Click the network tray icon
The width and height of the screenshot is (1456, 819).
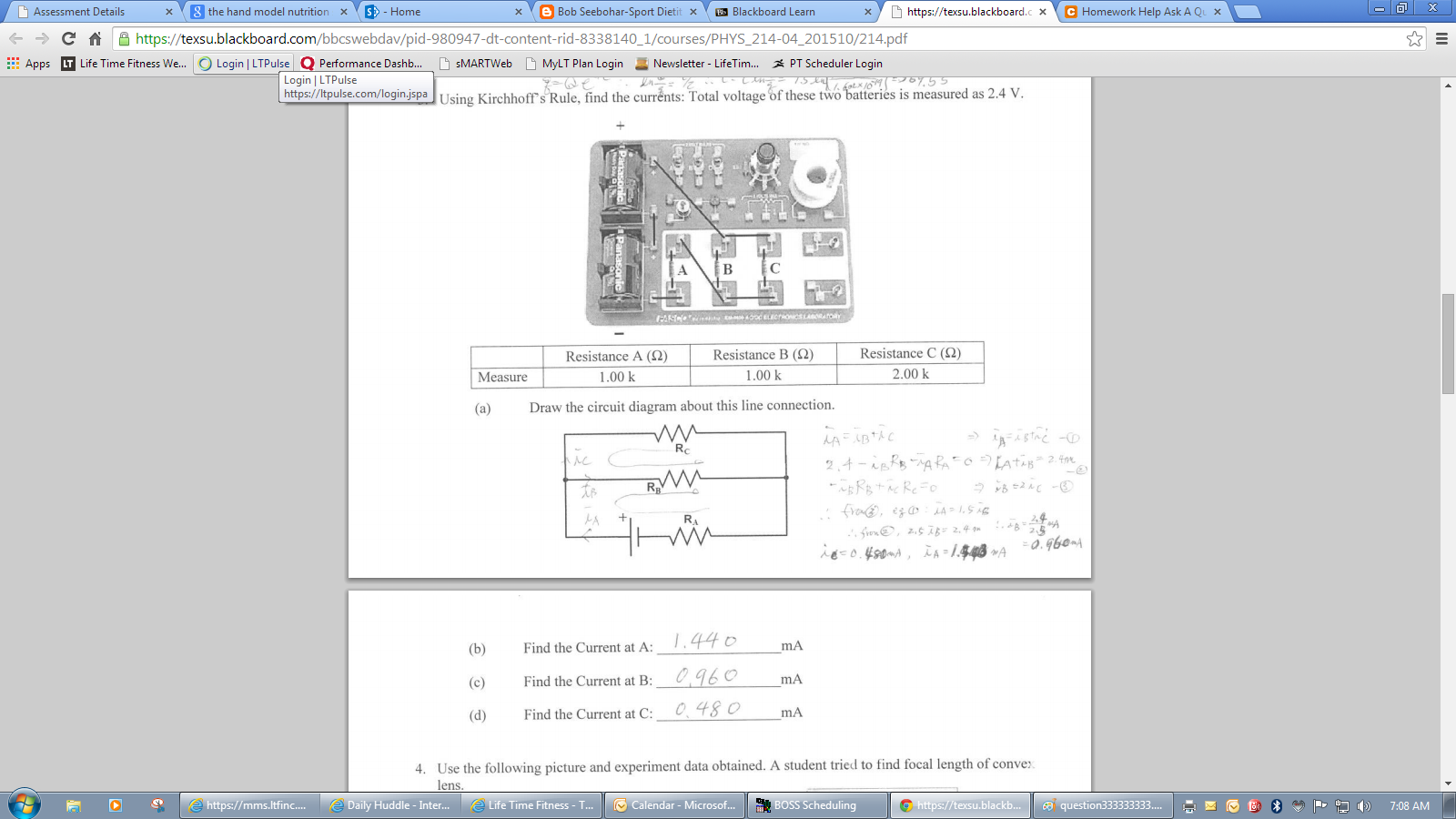click(1342, 805)
